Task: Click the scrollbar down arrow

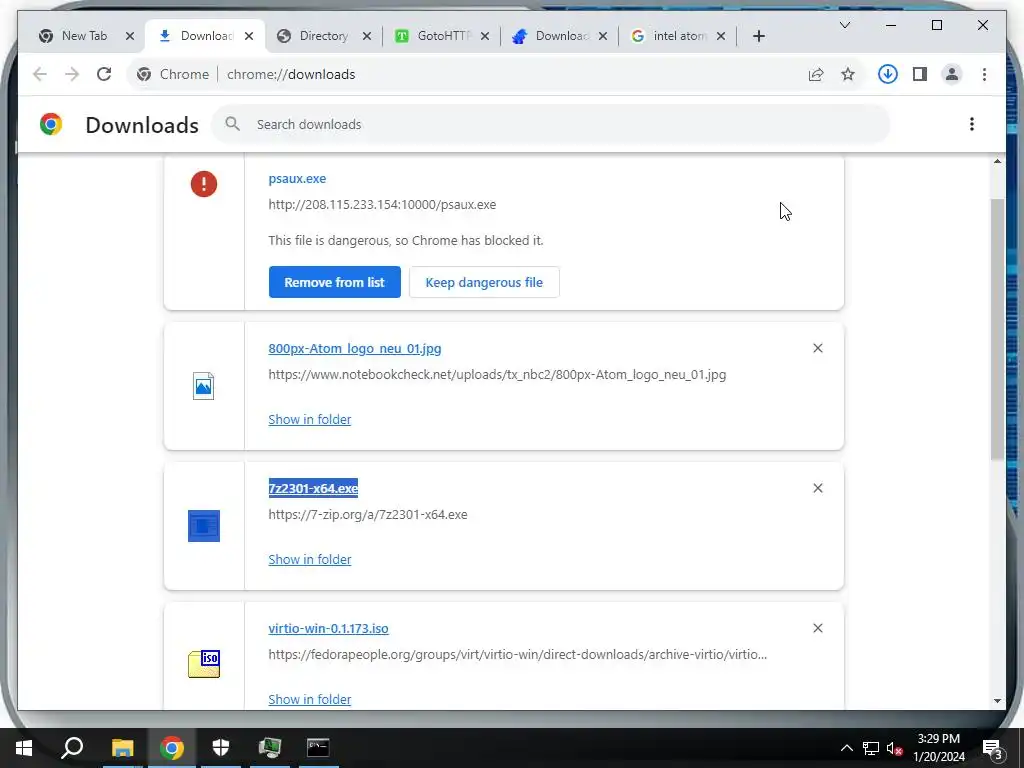Action: (x=997, y=701)
